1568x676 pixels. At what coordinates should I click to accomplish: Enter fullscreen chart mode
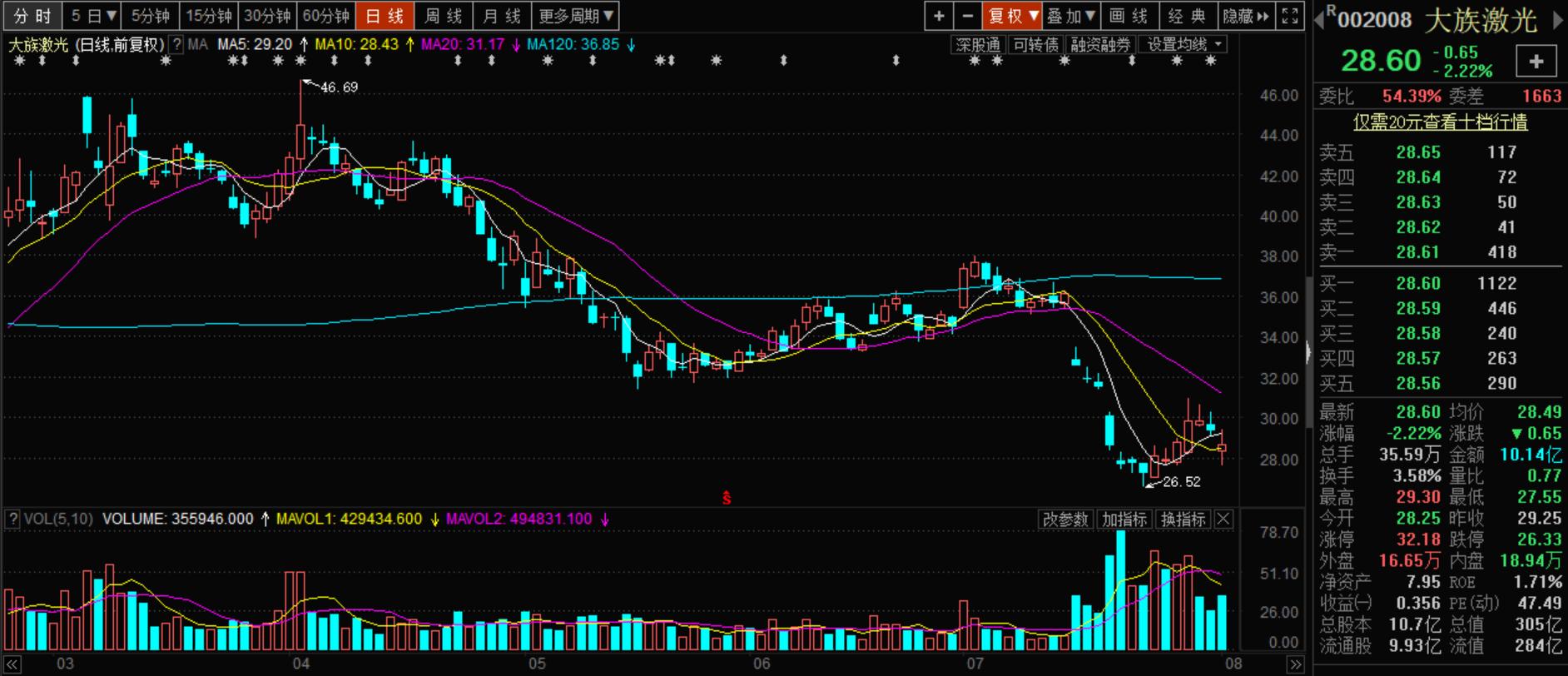pos(1289,16)
